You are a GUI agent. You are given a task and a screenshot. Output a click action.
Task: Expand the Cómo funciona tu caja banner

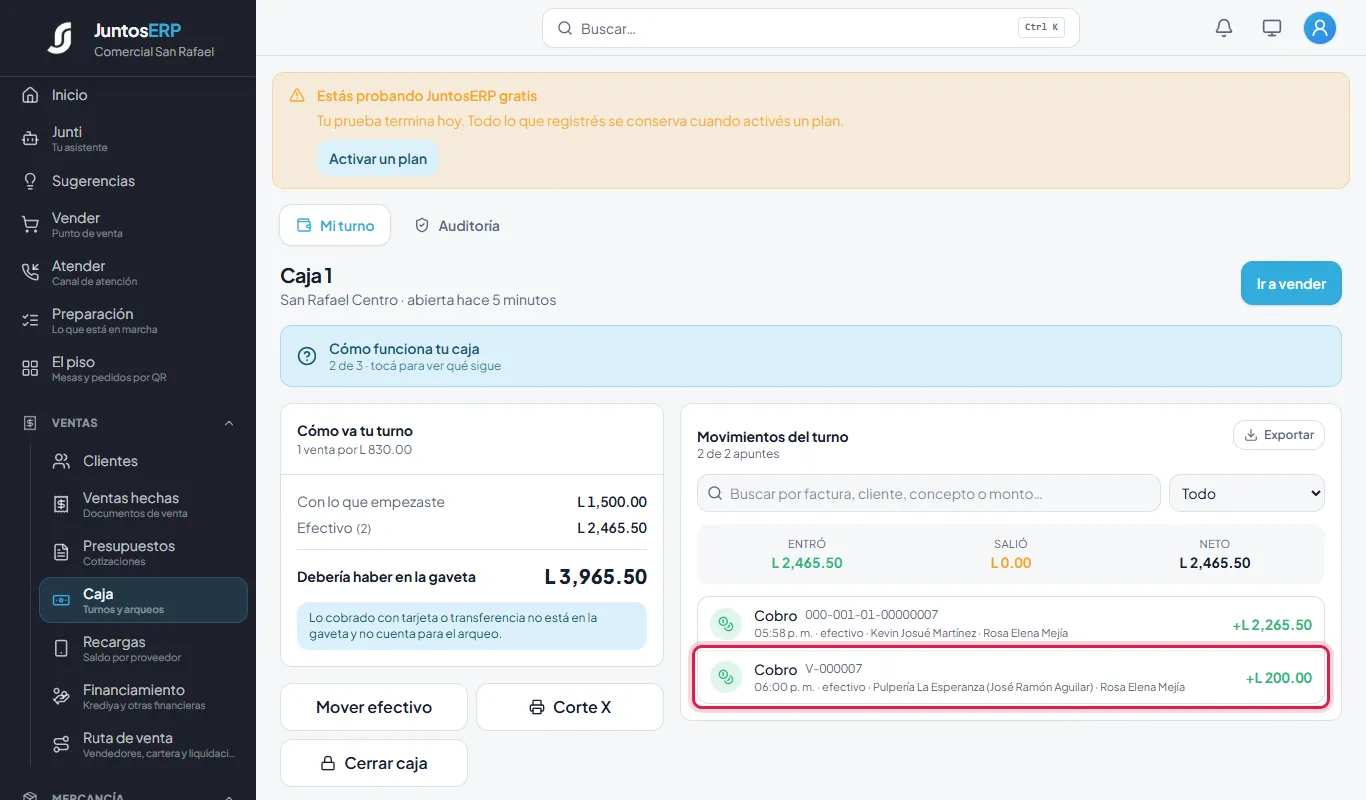coord(811,356)
